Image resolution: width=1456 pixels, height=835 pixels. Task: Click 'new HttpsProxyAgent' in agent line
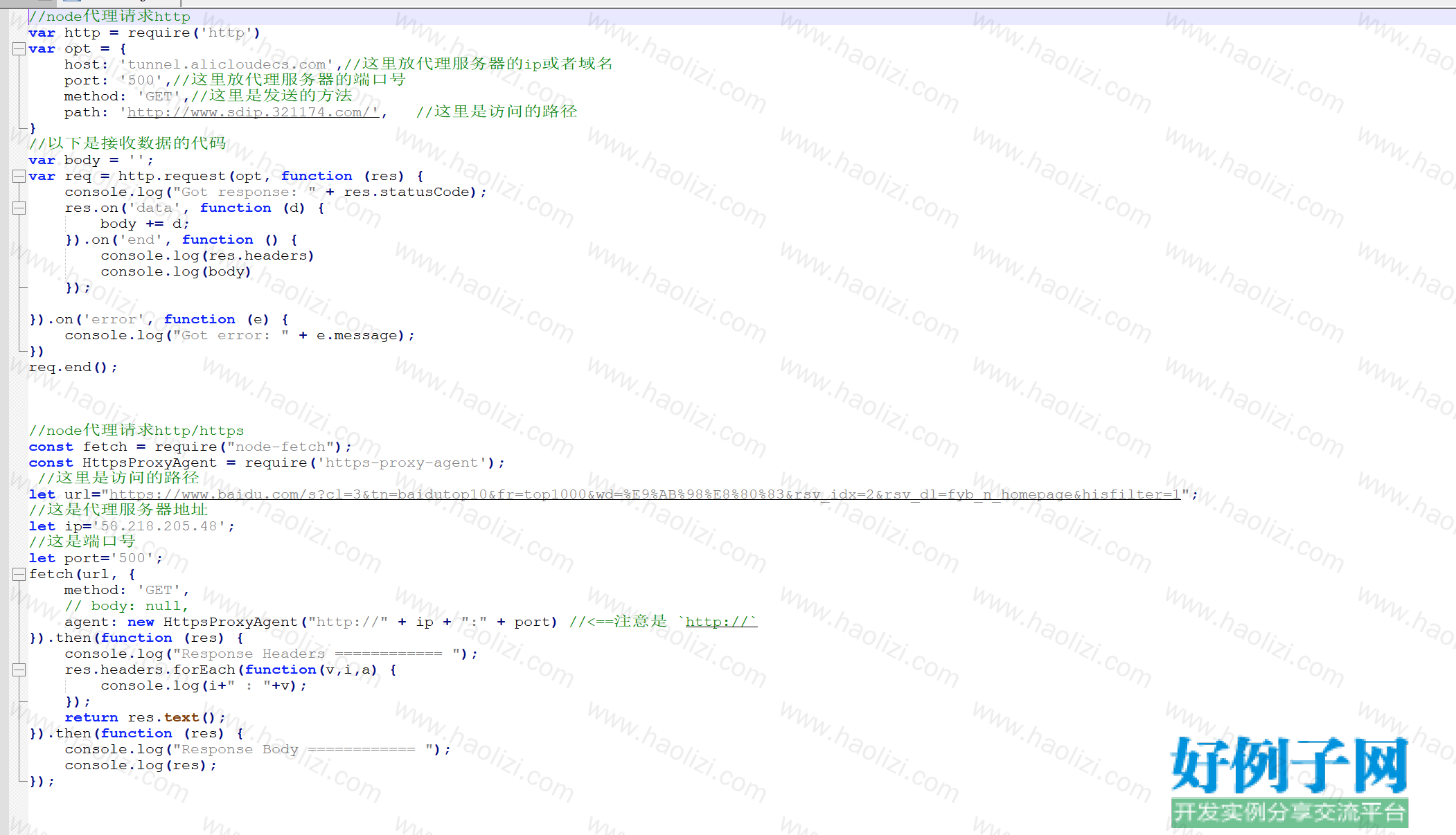(x=213, y=622)
